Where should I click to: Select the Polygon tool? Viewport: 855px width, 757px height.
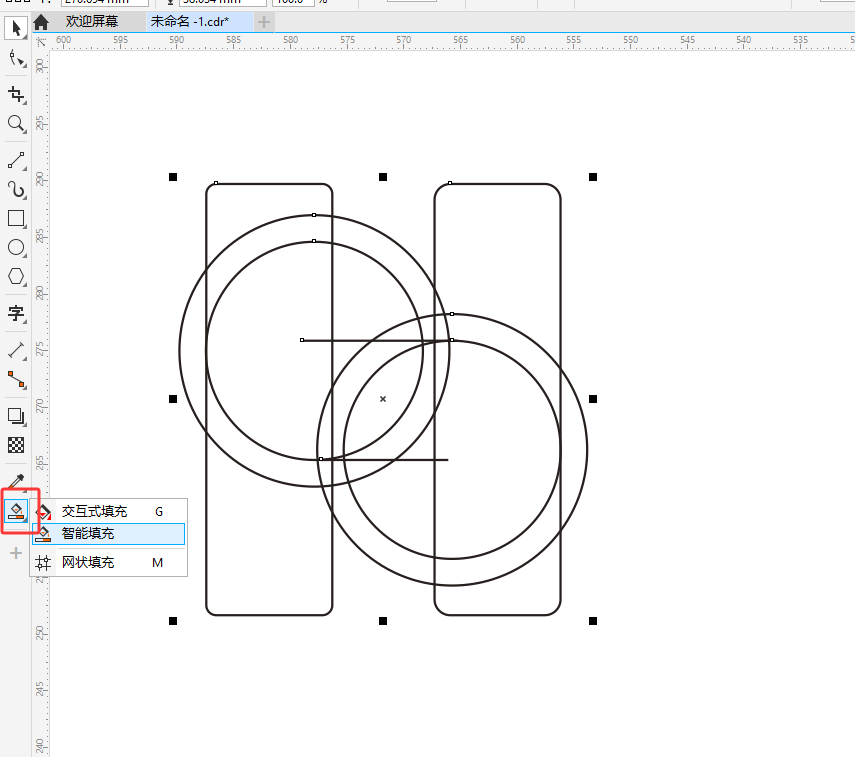point(16,277)
